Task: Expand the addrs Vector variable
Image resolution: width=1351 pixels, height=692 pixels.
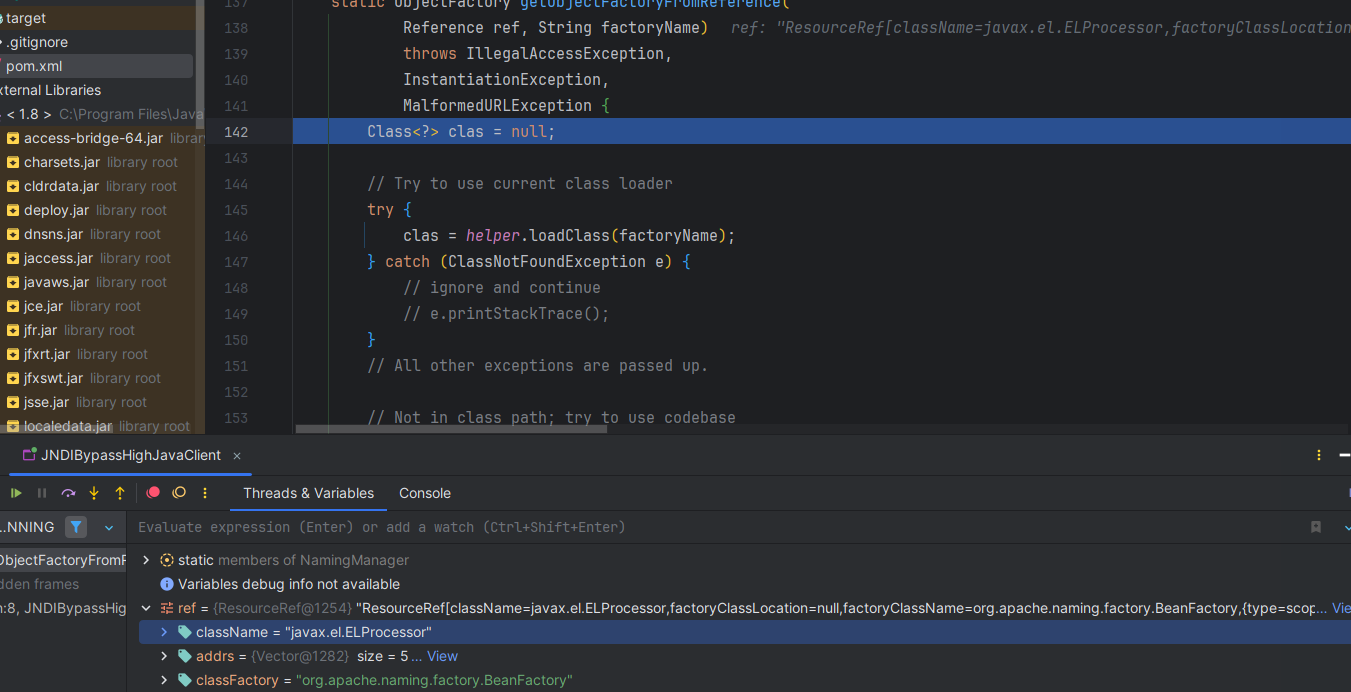Action: pos(165,656)
